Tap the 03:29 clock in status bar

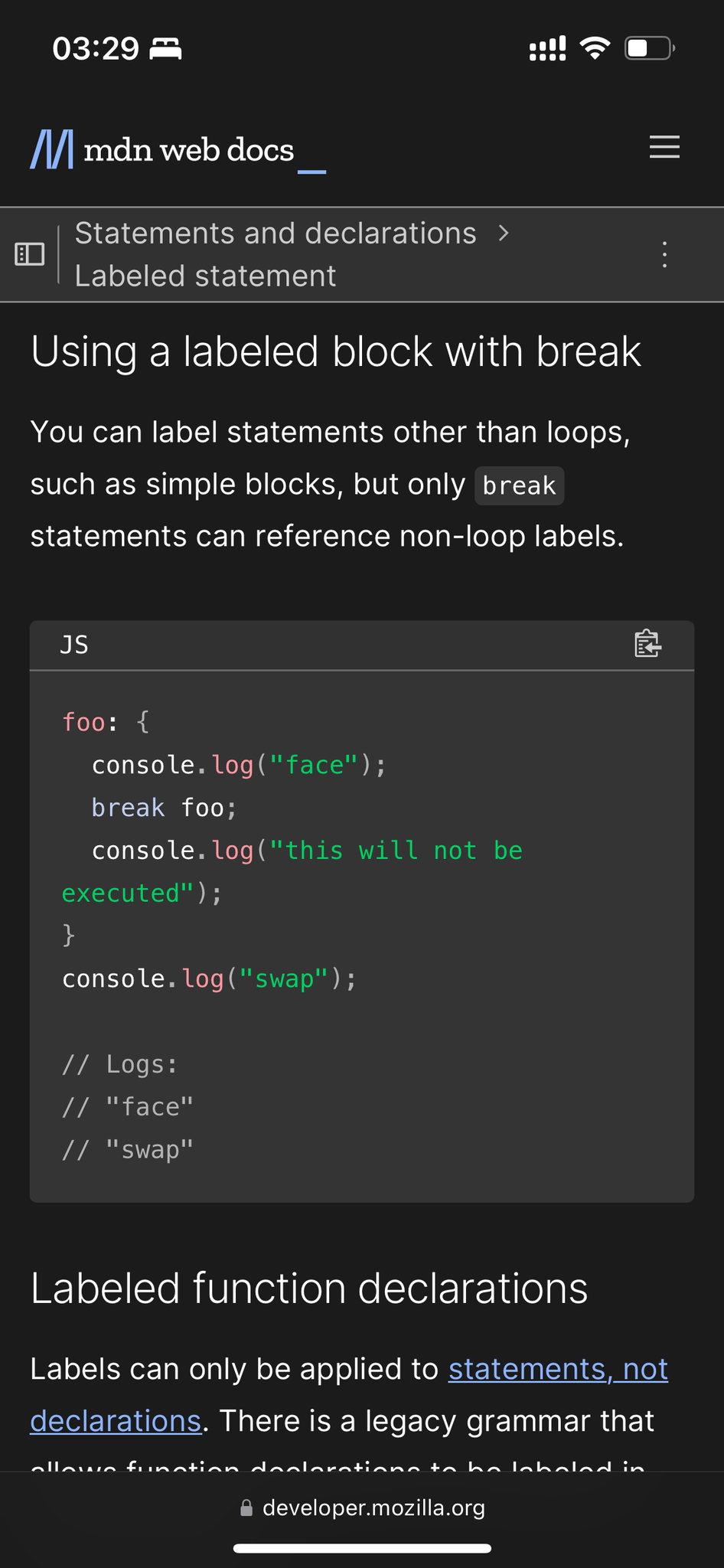tap(96, 48)
